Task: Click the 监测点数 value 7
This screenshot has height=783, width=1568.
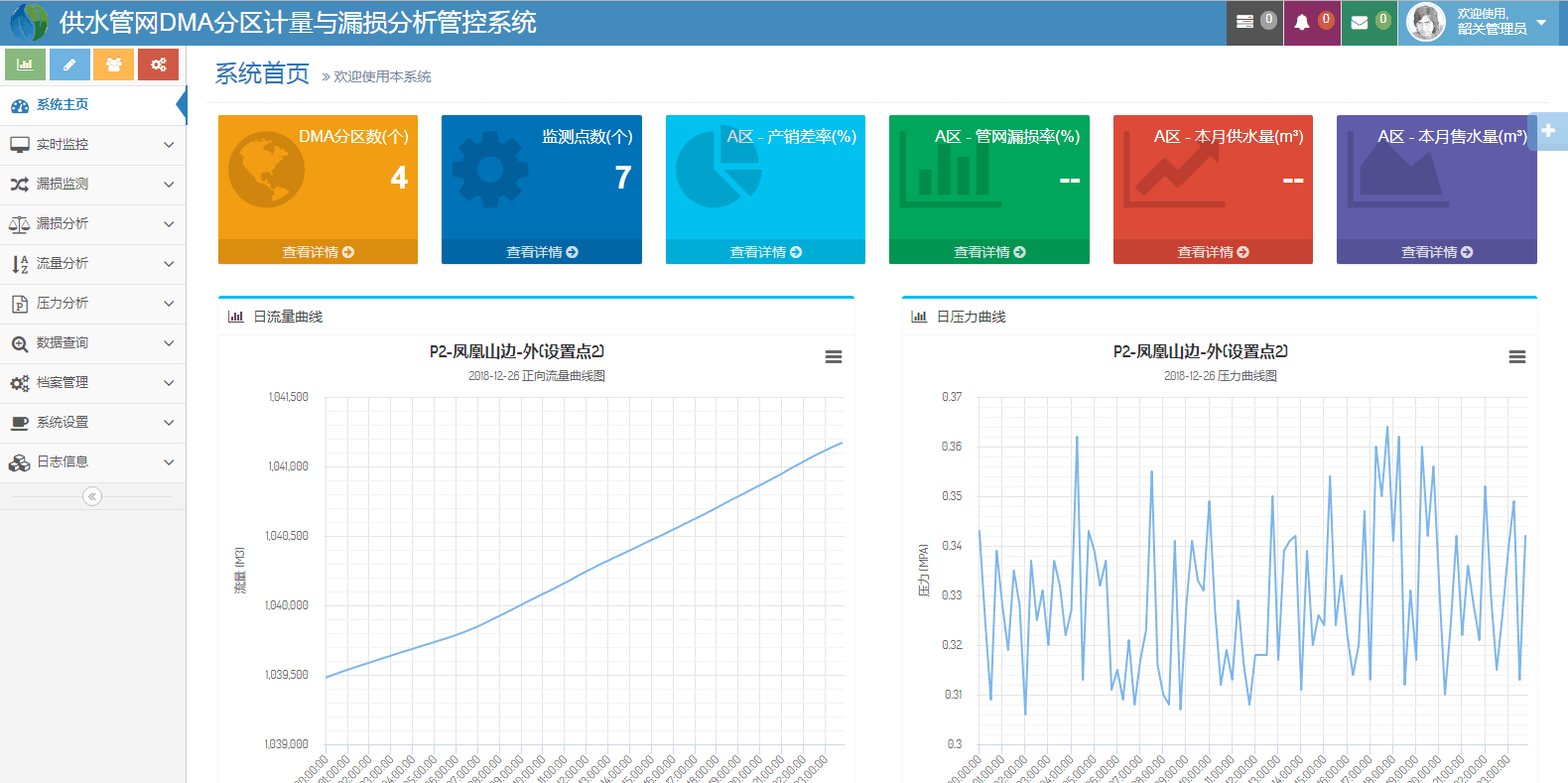Action: pyautogui.click(x=623, y=178)
